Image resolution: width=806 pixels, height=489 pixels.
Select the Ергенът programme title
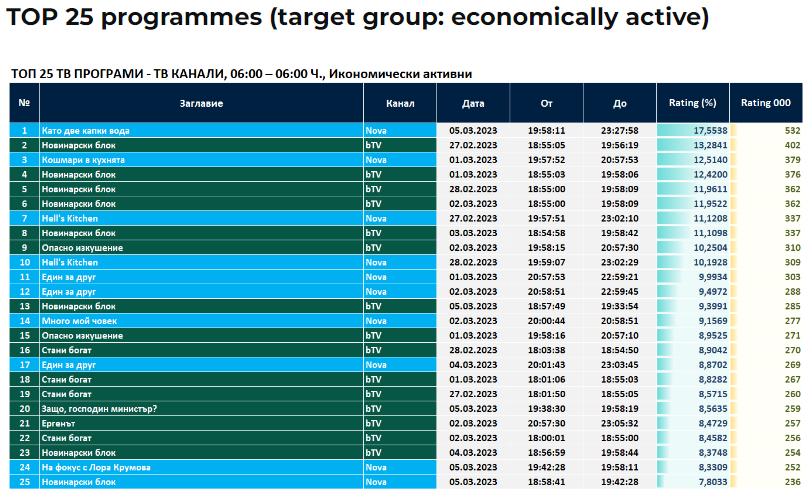pyautogui.click(x=61, y=423)
